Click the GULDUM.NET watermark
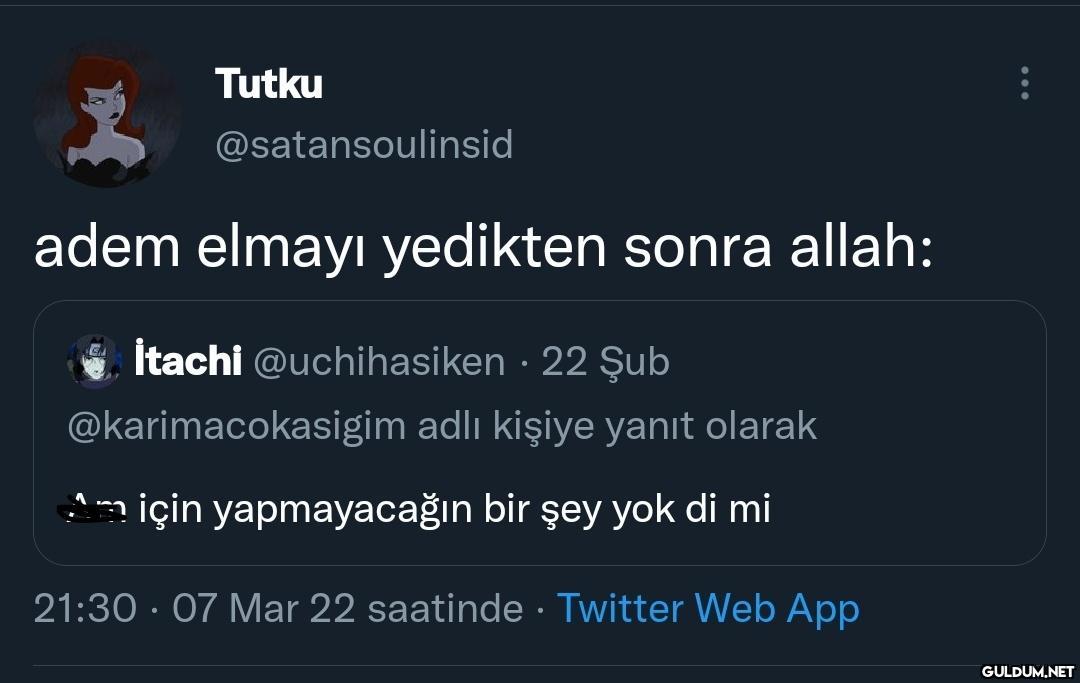The height and width of the screenshot is (683, 1080). (1026, 670)
